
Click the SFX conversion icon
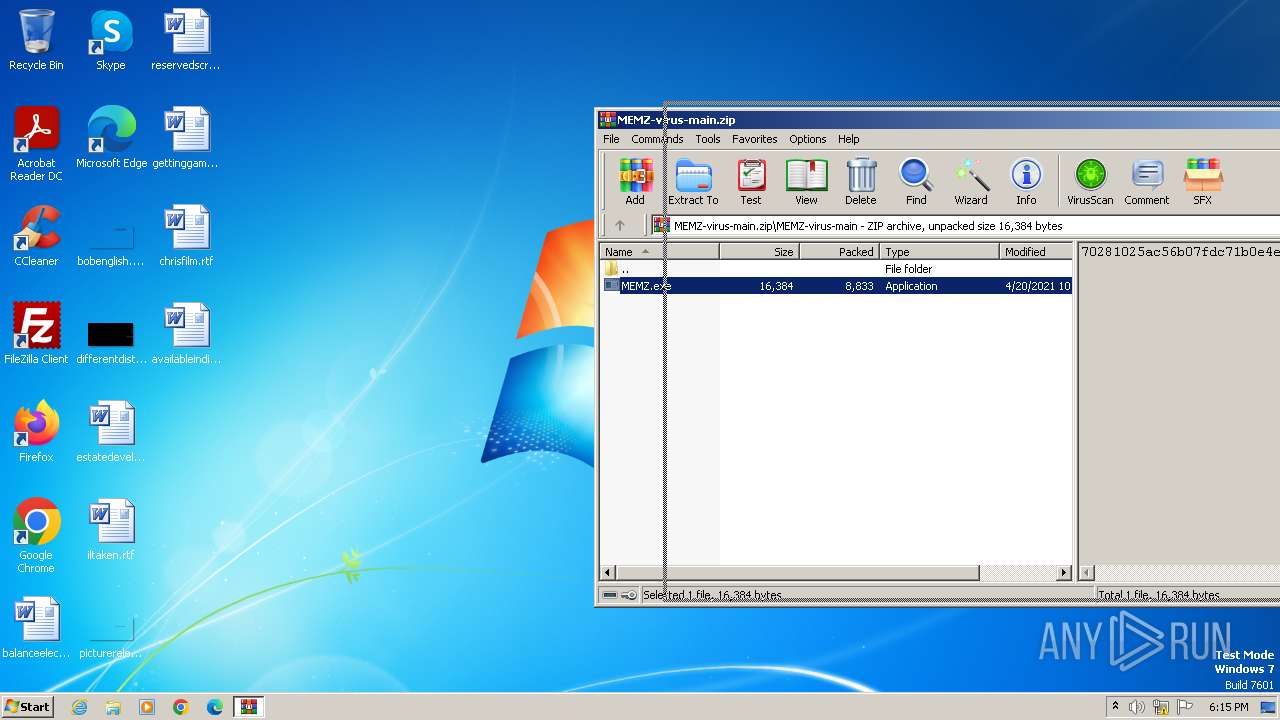point(1202,182)
